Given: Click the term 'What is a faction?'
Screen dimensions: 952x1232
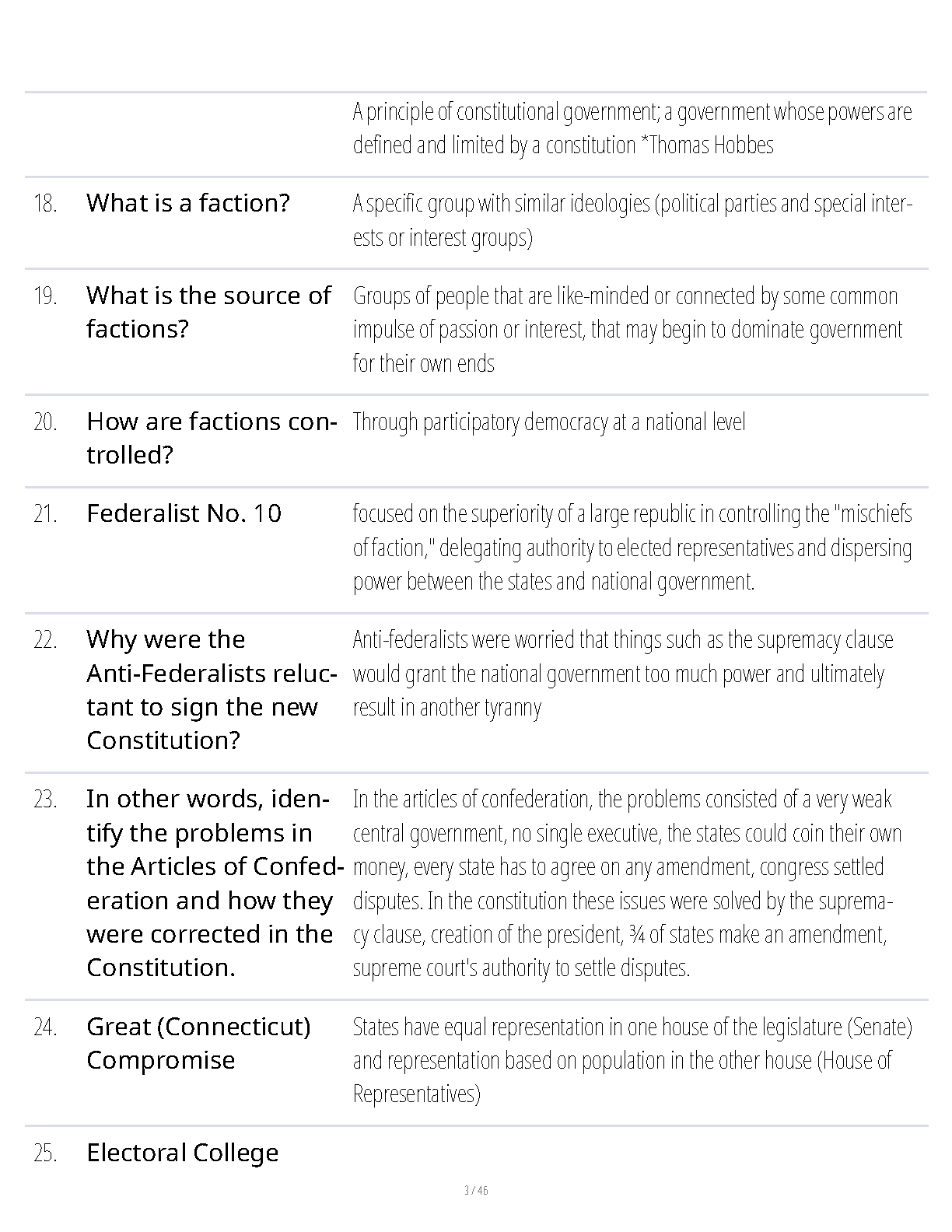Looking at the screenshot, I should coord(187,203).
